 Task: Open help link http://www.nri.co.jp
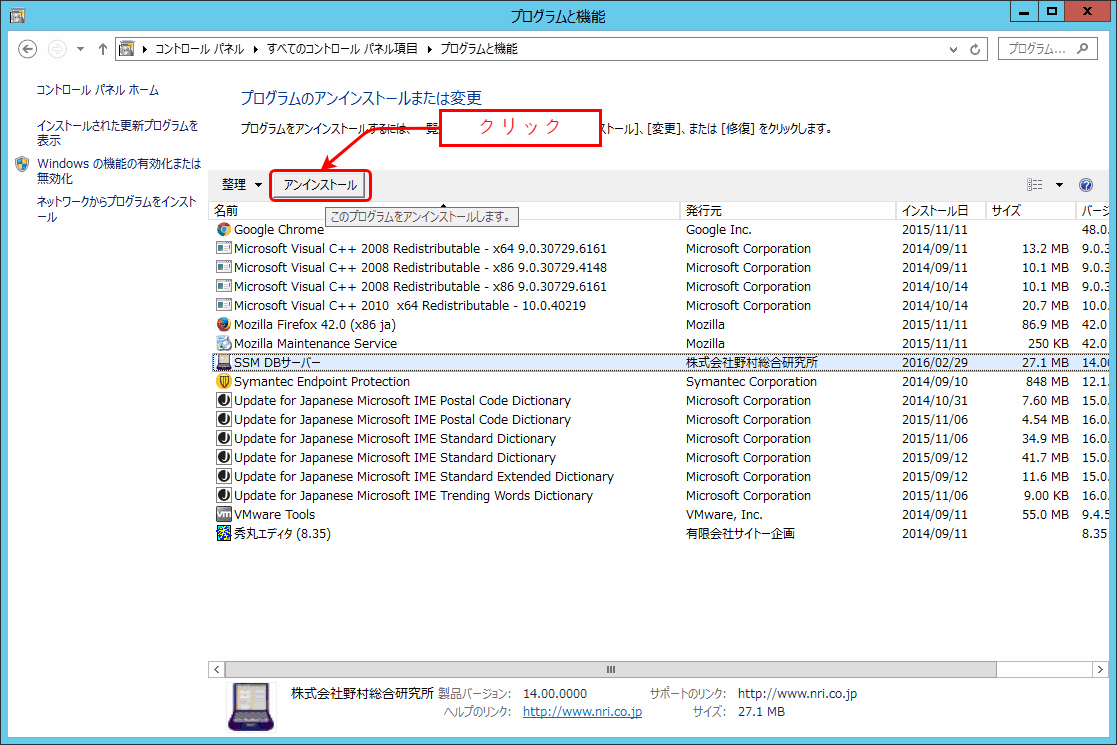tap(582, 712)
